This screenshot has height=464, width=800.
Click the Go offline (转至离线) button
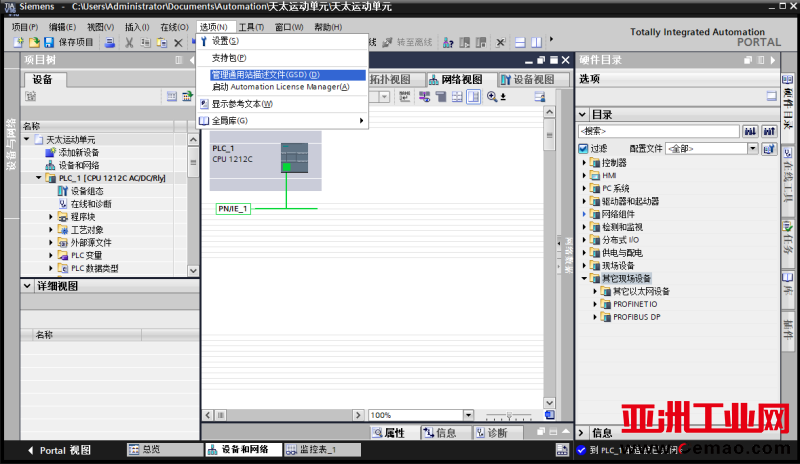pyautogui.click(x=408, y=42)
